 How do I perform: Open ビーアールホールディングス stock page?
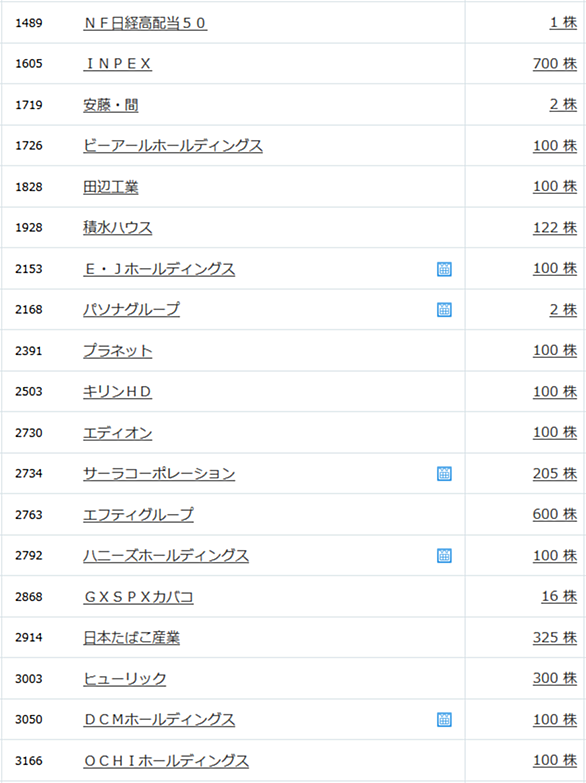click(x=173, y=146)
